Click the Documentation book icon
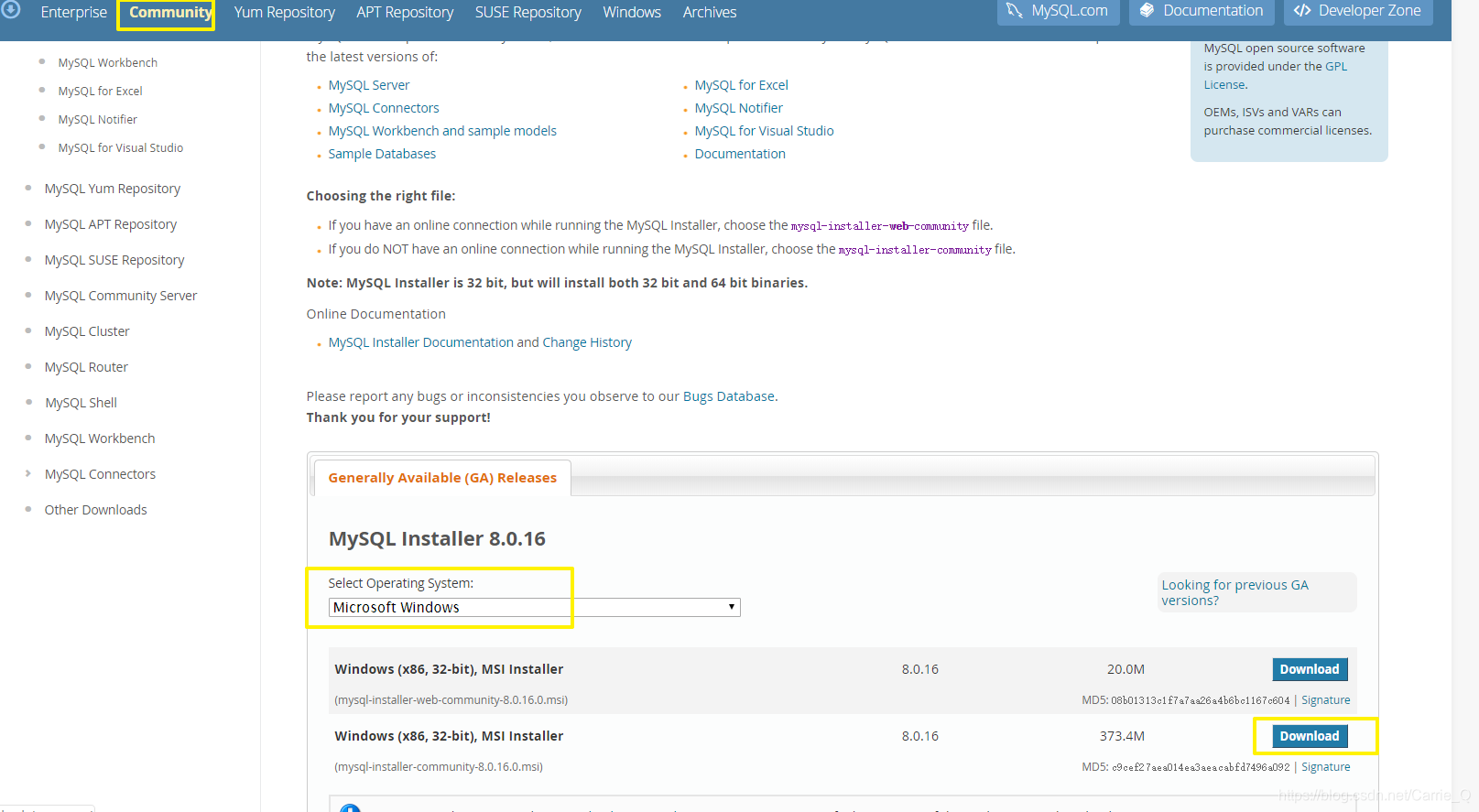The image size is (1479, 812). [x=1147, y=11]
